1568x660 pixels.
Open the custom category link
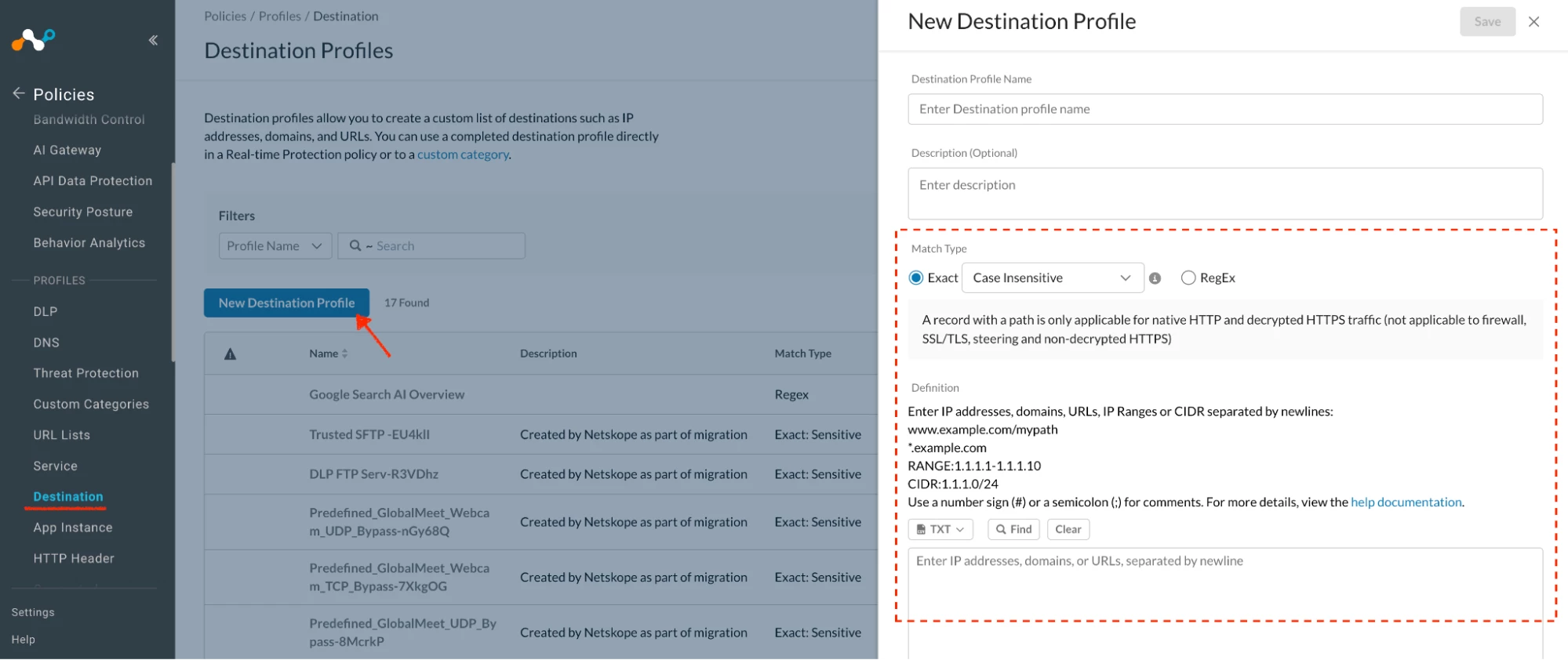463,155
